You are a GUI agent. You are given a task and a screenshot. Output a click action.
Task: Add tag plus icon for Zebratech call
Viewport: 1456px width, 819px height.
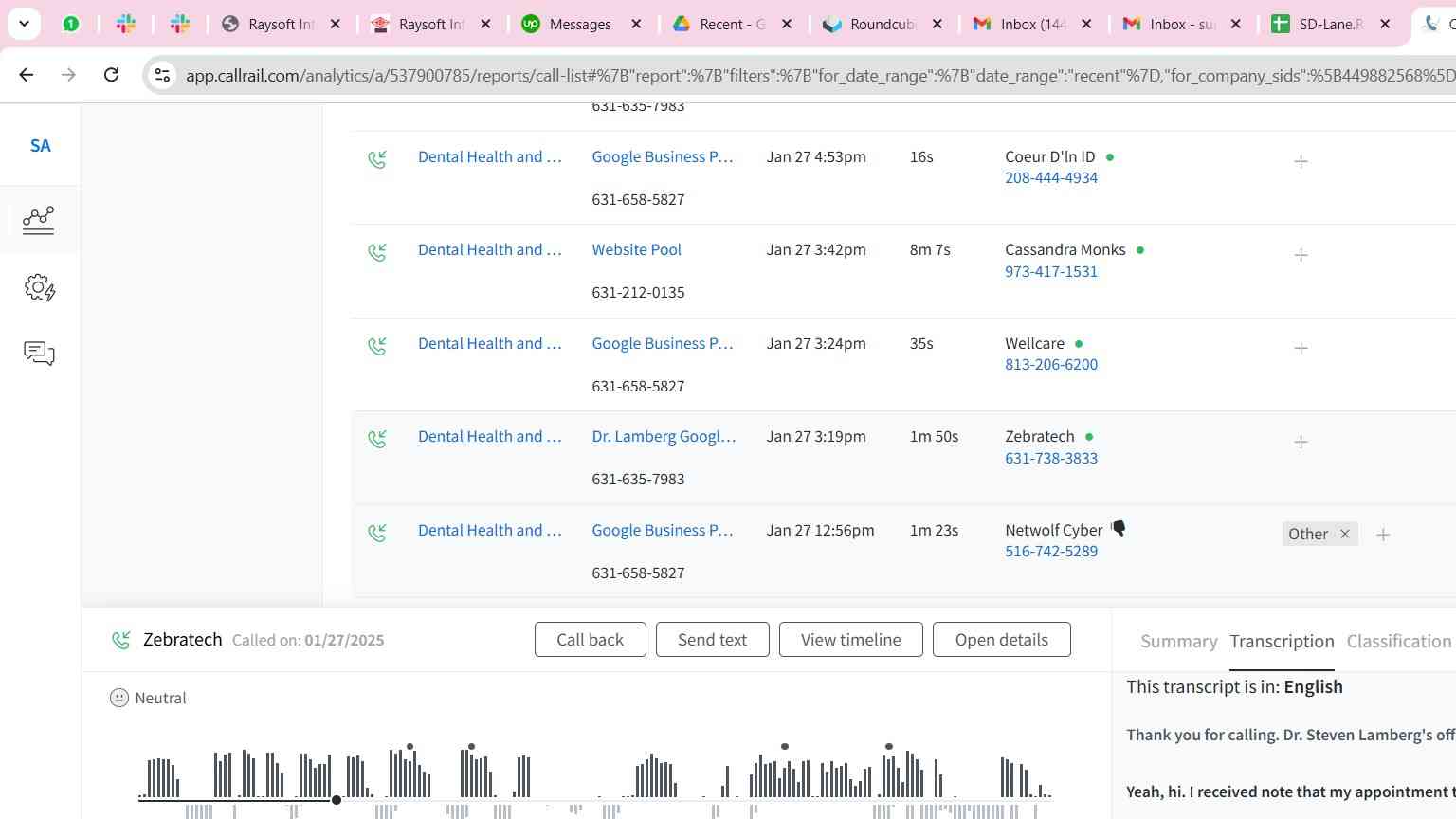point(1301,442)
